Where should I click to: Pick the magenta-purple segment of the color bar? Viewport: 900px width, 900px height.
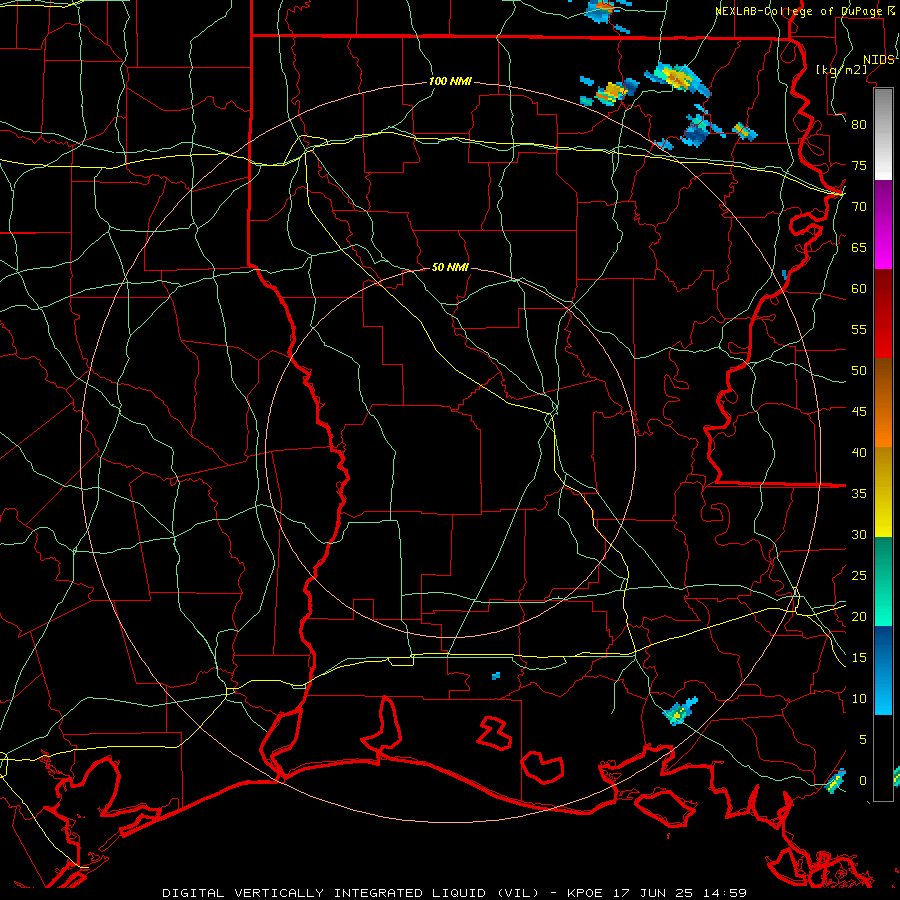coord(883,224)
